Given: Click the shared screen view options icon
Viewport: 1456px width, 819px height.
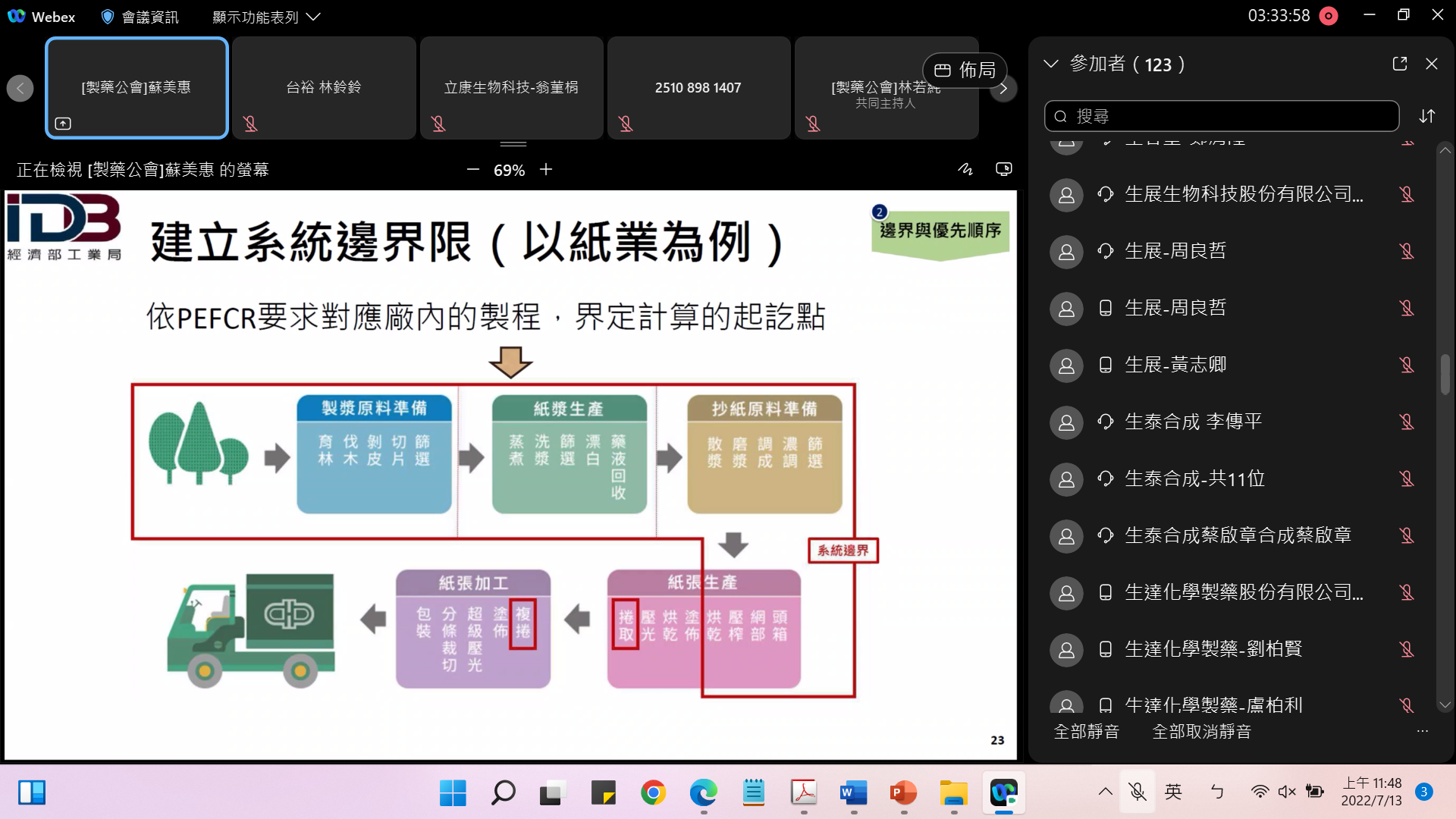Looking at the screenshot, I should click(x=1004, y=169).
